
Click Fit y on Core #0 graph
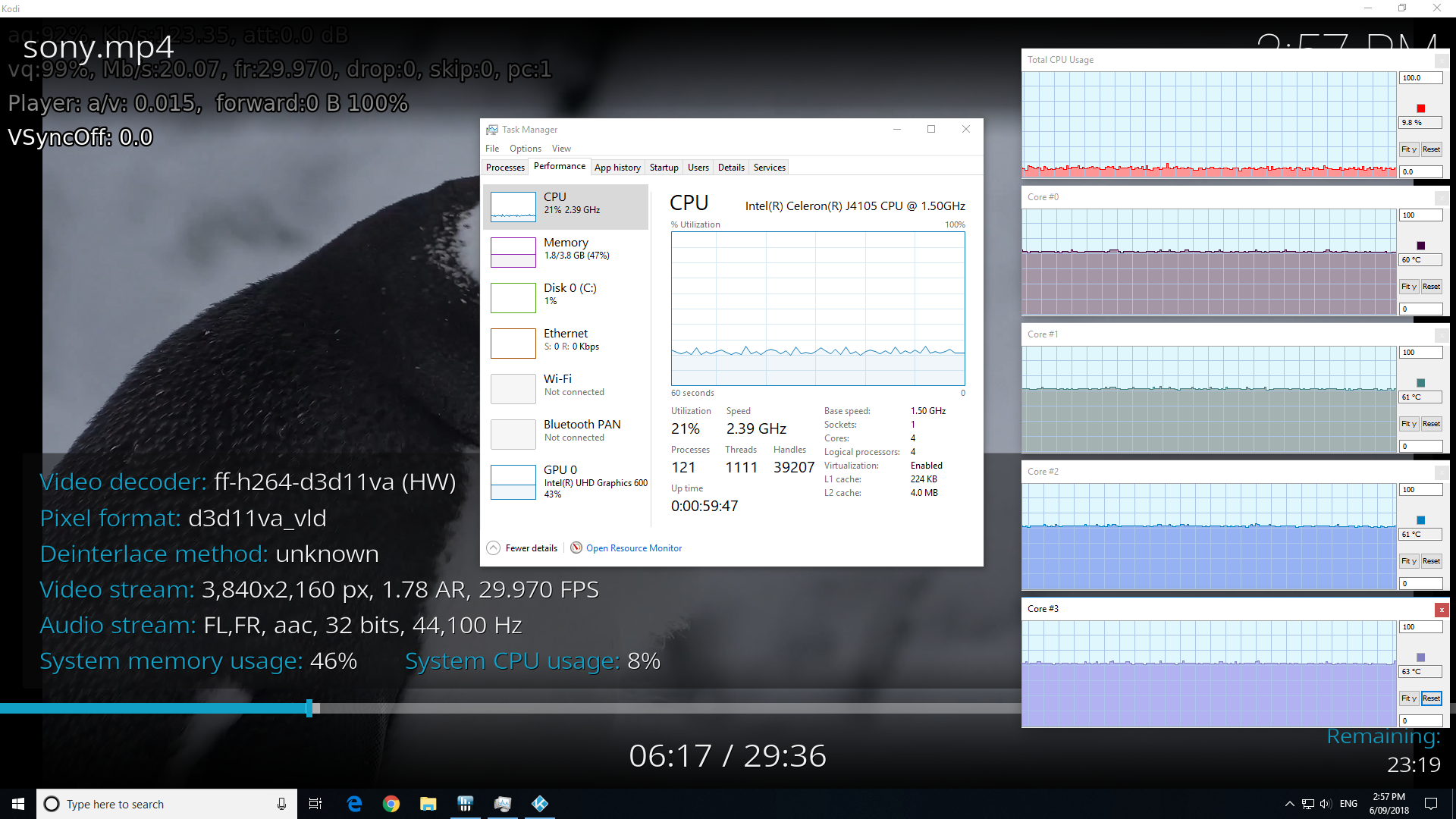coord(1409,287)
